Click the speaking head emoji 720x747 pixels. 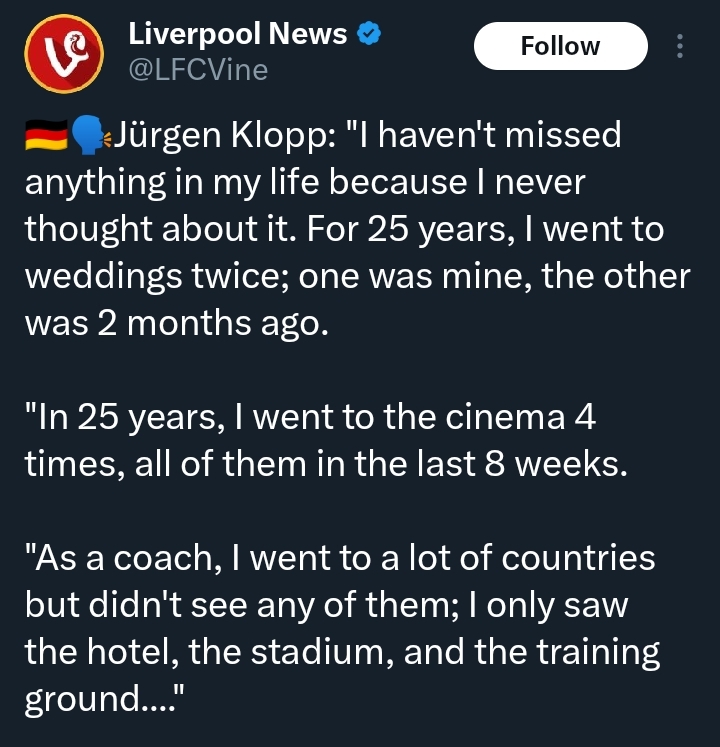[x=90, y=136]
